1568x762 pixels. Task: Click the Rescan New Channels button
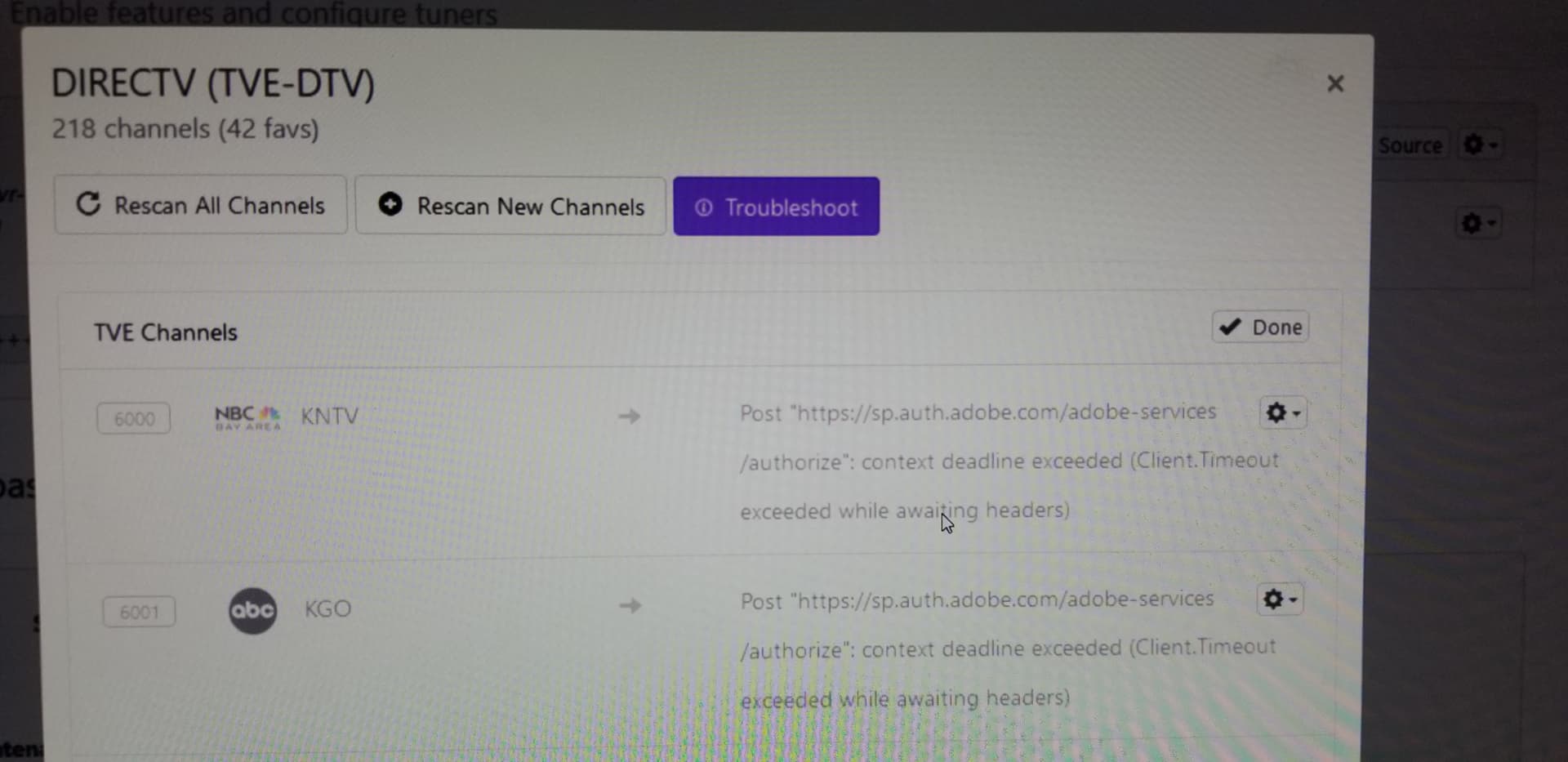click(510, 207)
